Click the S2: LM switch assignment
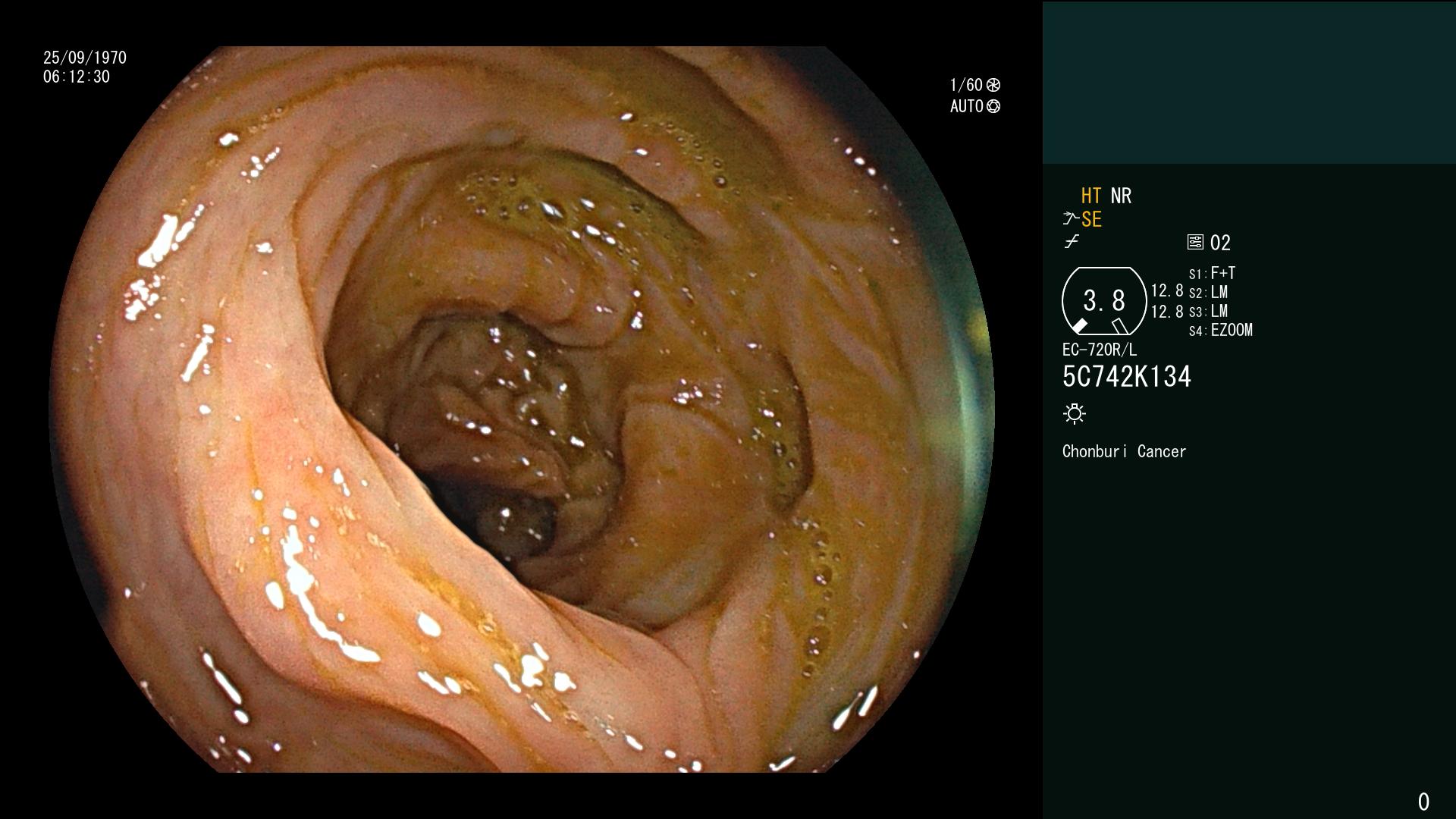1456x819 pixels. 1208,293
